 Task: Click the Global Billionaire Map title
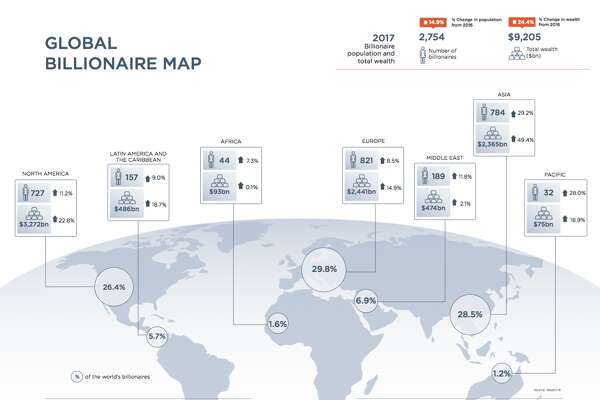(123, 53)
